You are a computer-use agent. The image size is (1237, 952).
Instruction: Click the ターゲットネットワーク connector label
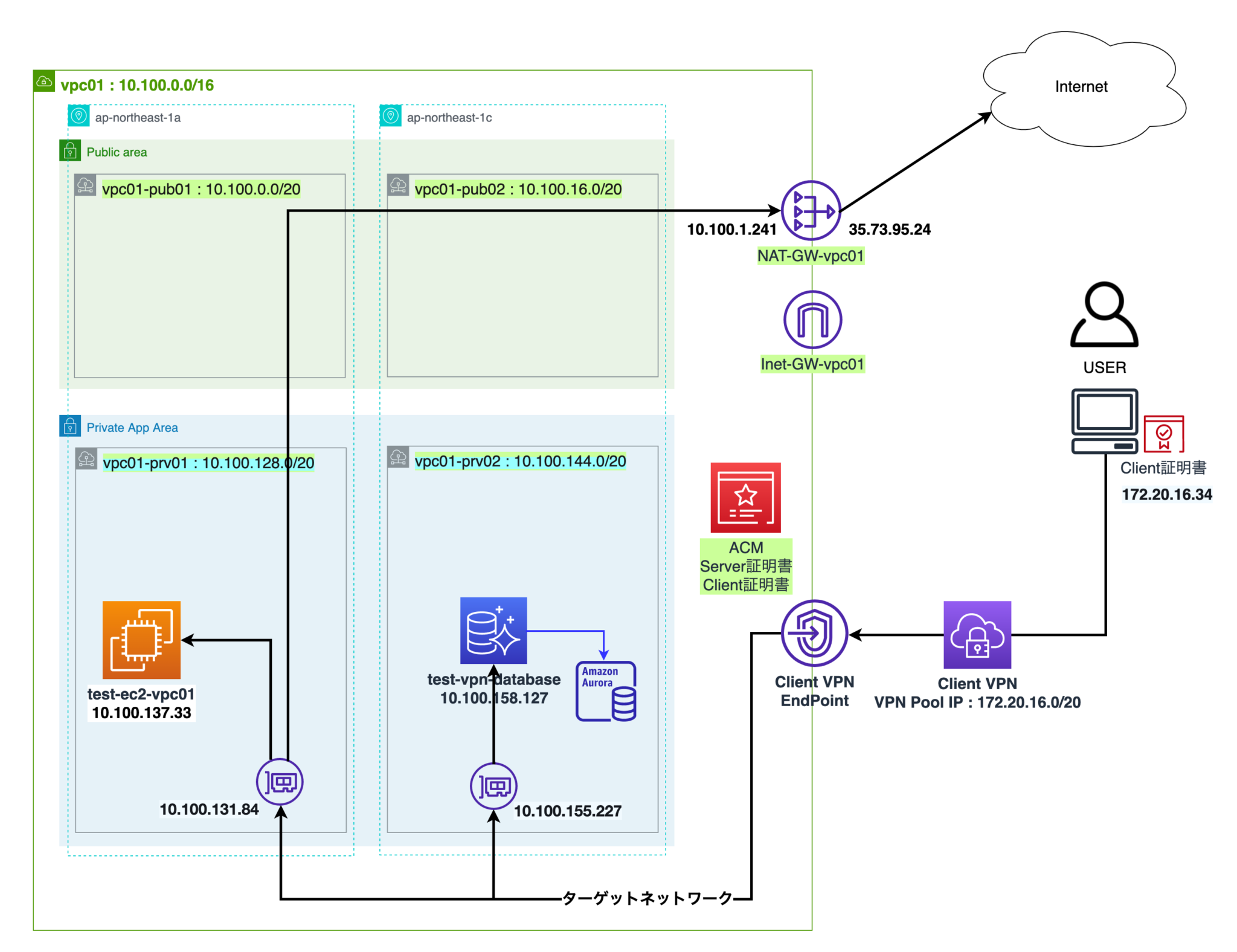[647, 898]
